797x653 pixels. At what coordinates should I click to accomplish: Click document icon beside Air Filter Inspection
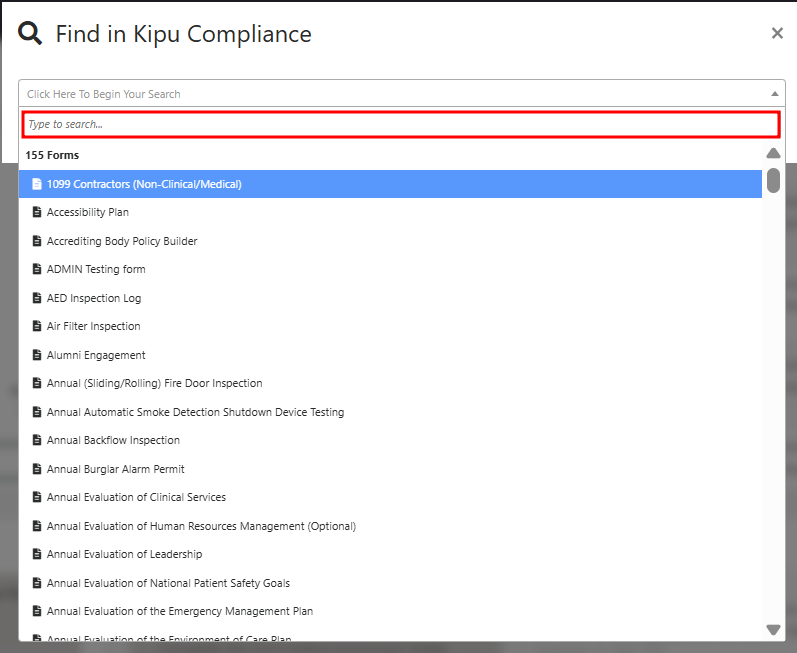(37, 326)
